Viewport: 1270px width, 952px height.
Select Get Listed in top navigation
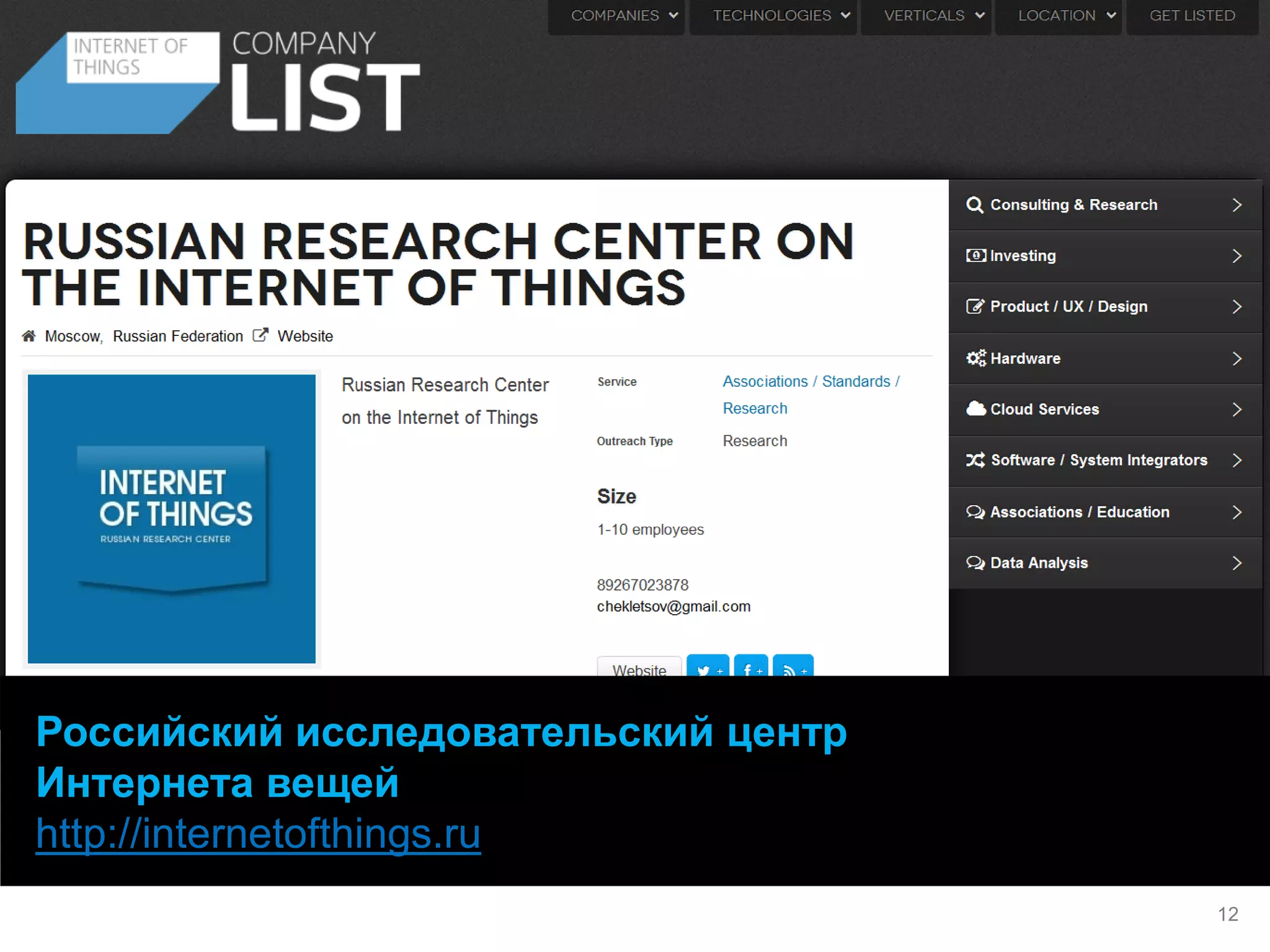[1192, 15]
